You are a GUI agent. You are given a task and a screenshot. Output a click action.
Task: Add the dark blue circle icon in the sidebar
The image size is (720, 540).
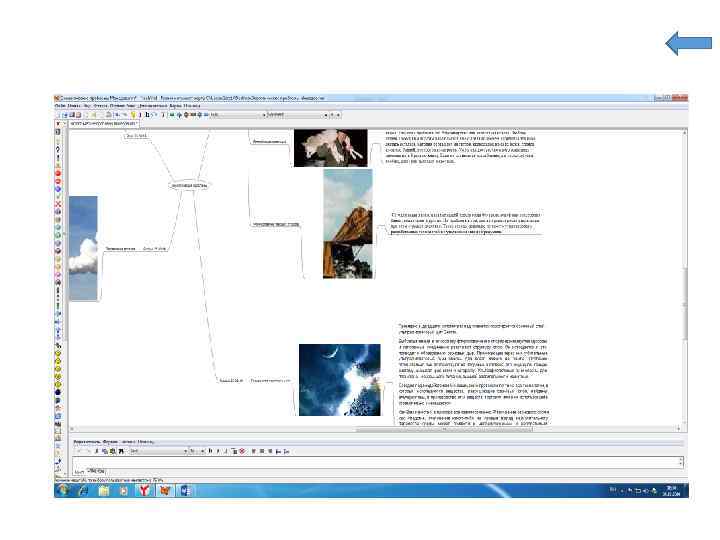58,393
